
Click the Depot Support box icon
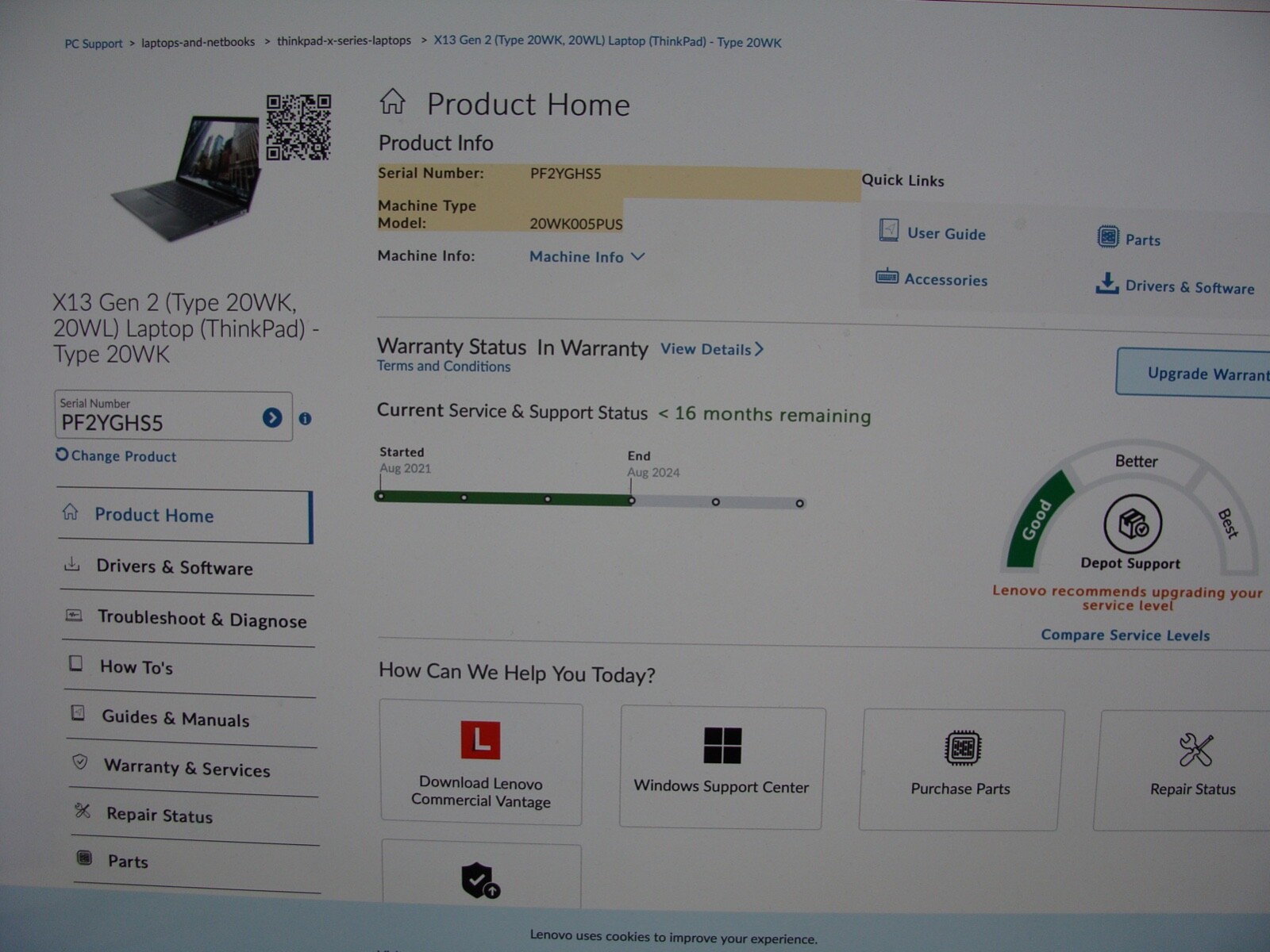(x=1133, y=524)
